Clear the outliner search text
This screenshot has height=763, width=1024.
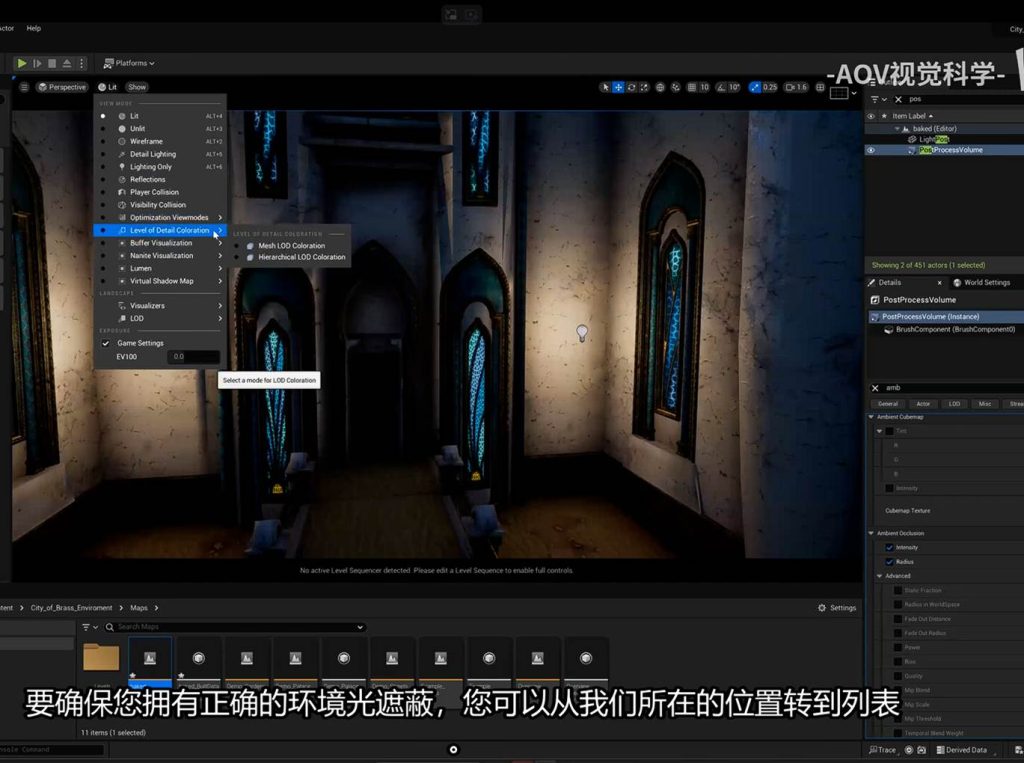tap(898, 99)
